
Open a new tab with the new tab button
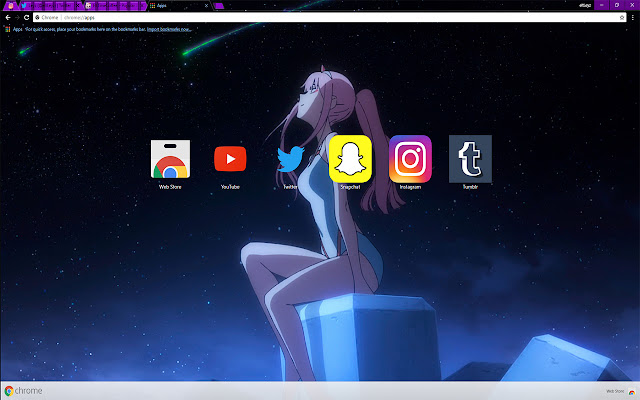[x=219, y=6]
